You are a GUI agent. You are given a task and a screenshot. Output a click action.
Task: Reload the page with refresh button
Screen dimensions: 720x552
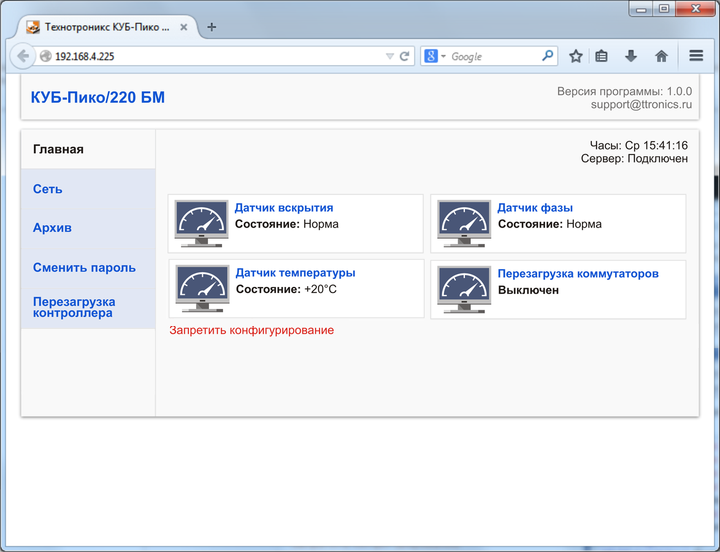pos(404,57)
